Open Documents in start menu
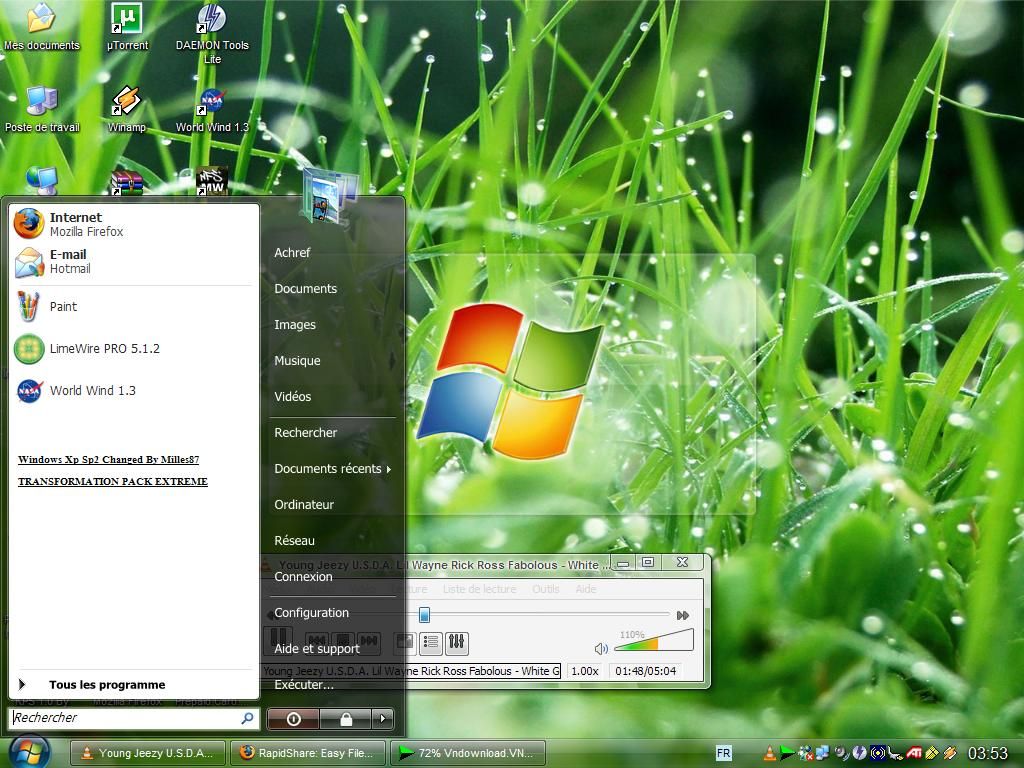The image size is (1024, 768). coord(306,288)
